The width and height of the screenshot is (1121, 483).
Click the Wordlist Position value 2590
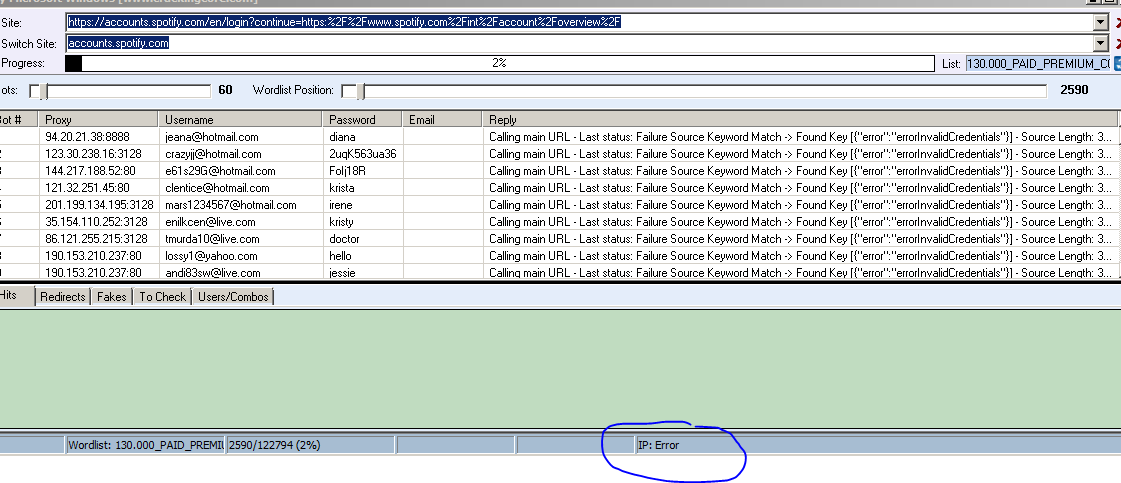(x=1074, y=90)
